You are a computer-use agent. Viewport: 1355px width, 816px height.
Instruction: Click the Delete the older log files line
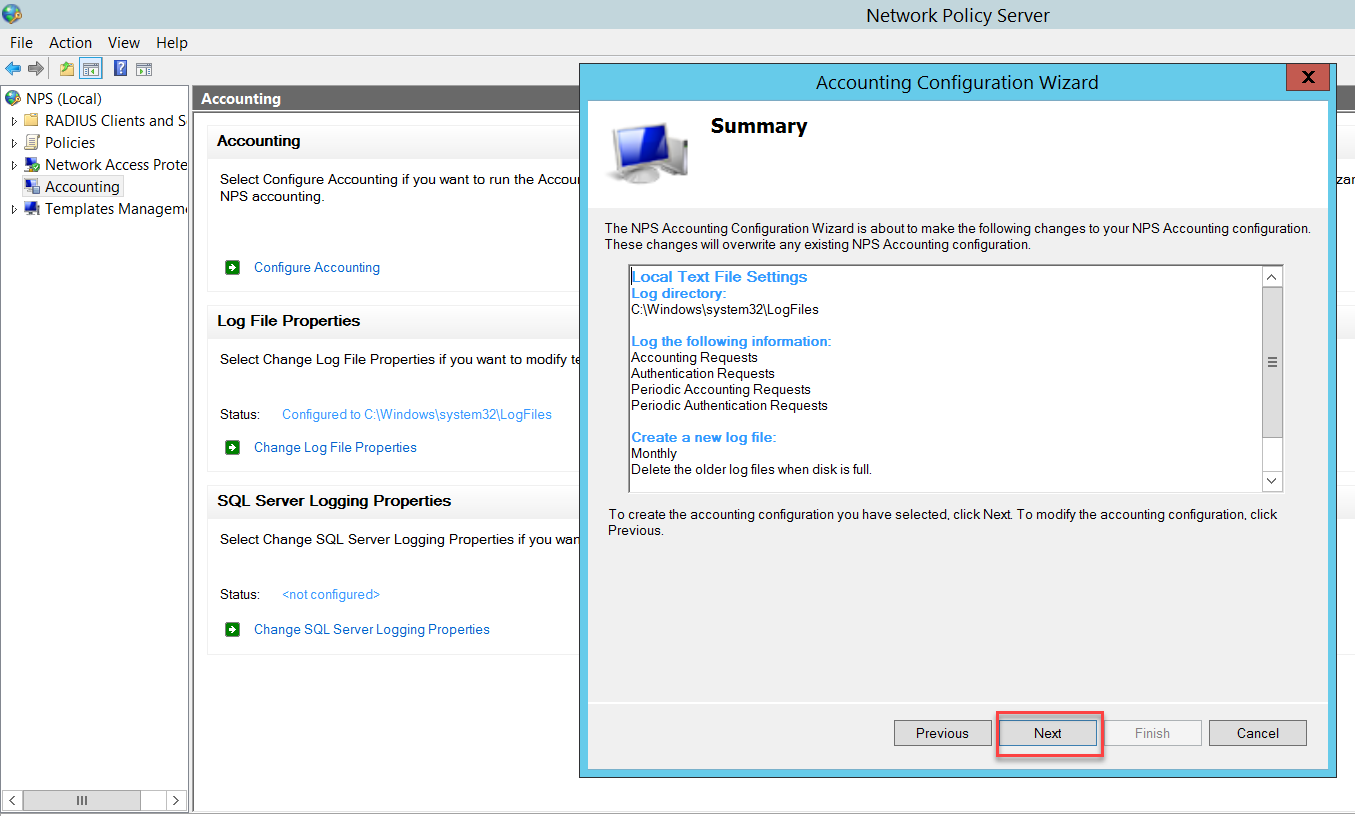751,469
